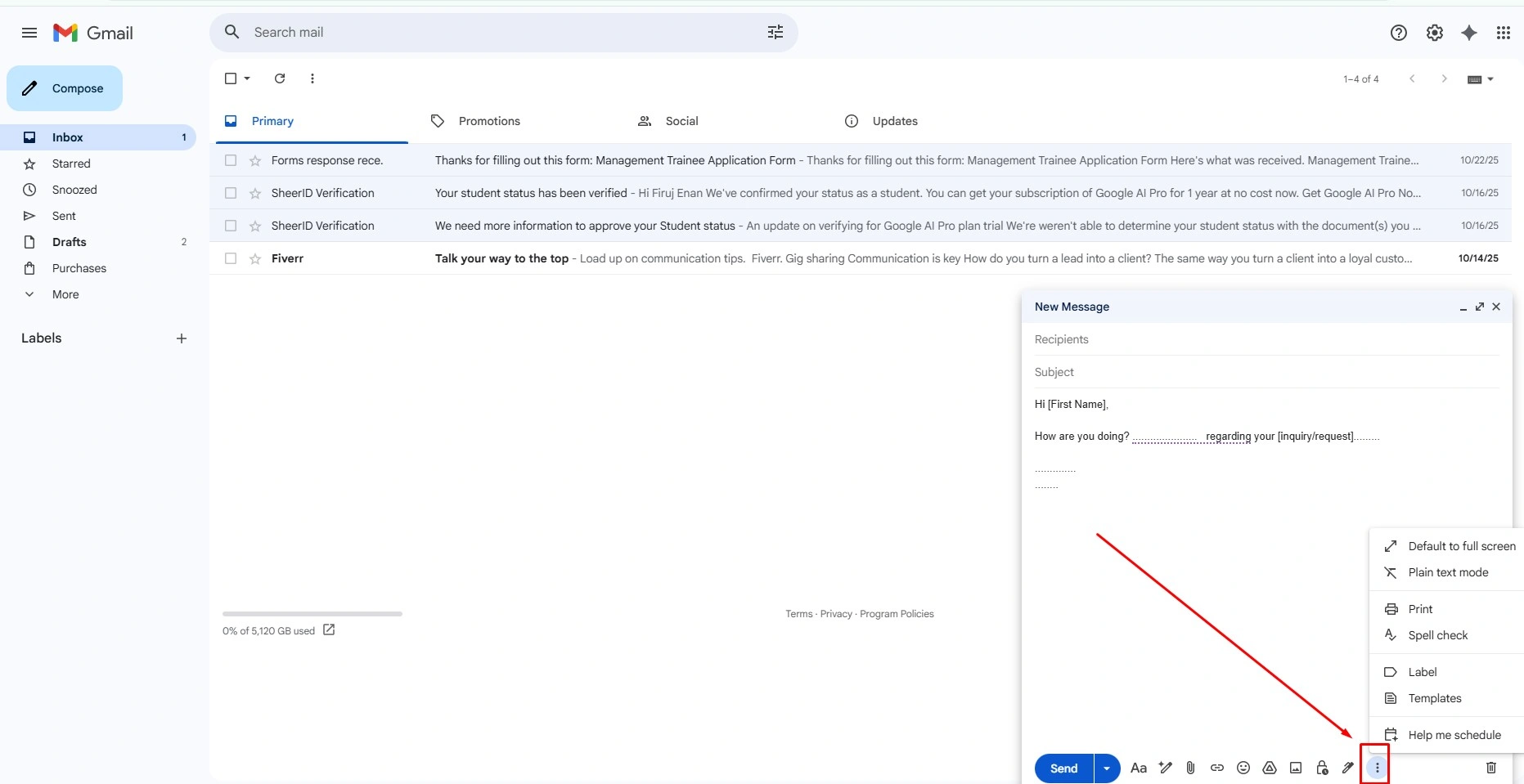Open the Gemini sparkle icon
This screenshot has height=784, width=1524.
pyautogui.click(x=1469, y=33)
